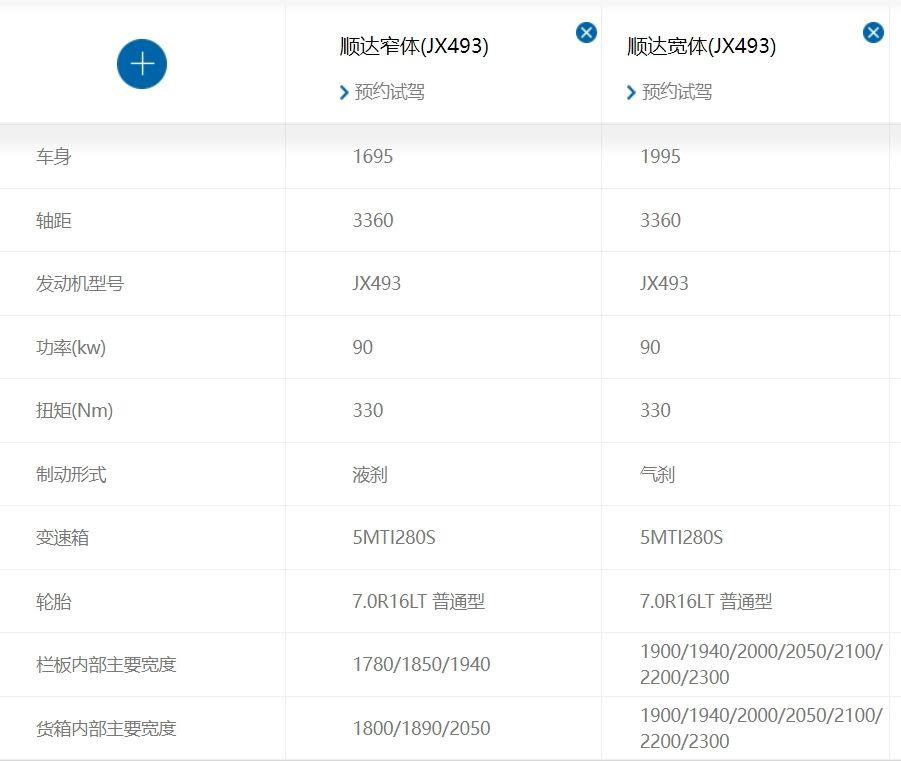
Task: Click the 发动机型号 row label
Action: pos(80,283)
